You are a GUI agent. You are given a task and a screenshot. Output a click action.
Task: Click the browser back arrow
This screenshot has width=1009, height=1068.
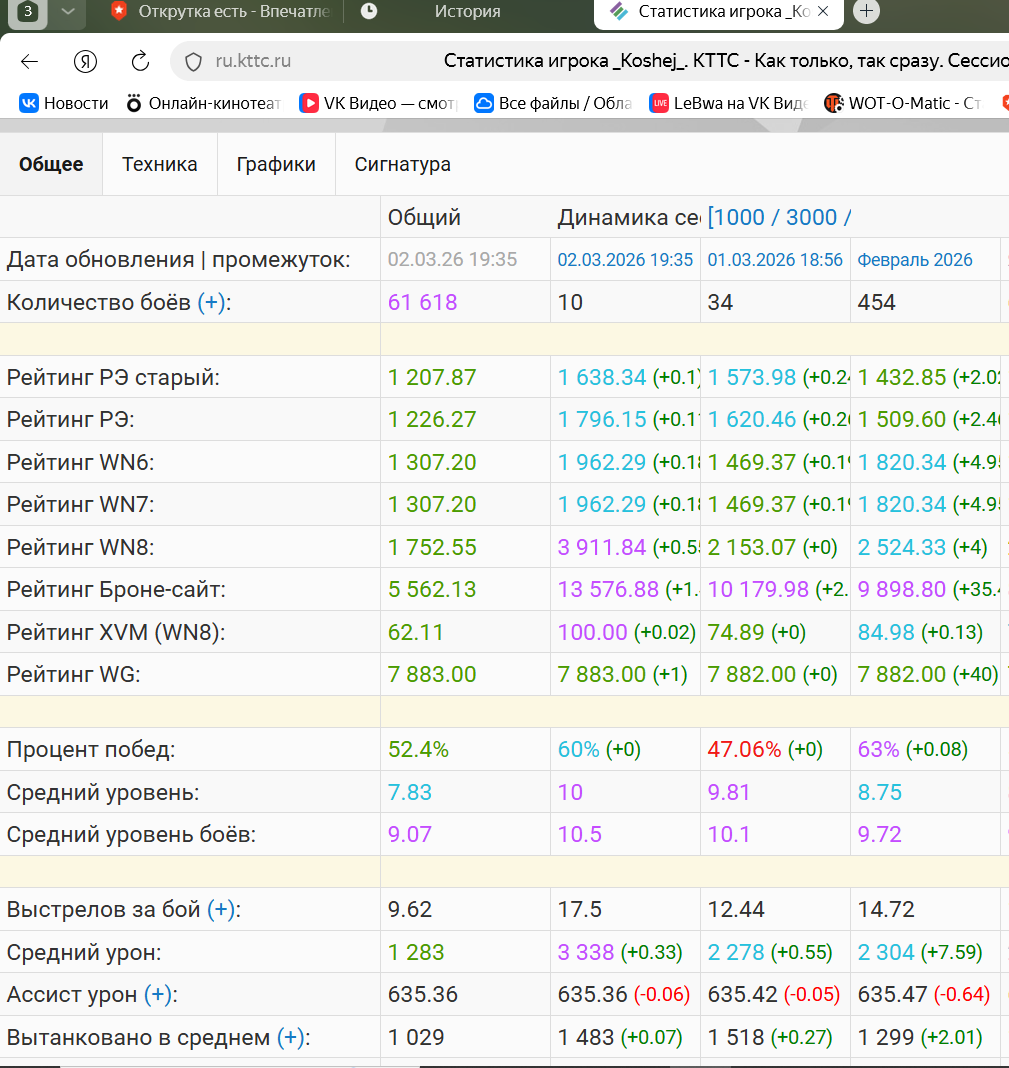coord(29,61)
